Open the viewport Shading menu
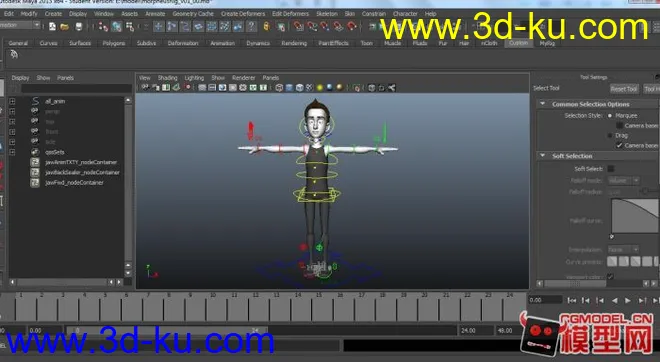The image size is (660, 362). 168,78
